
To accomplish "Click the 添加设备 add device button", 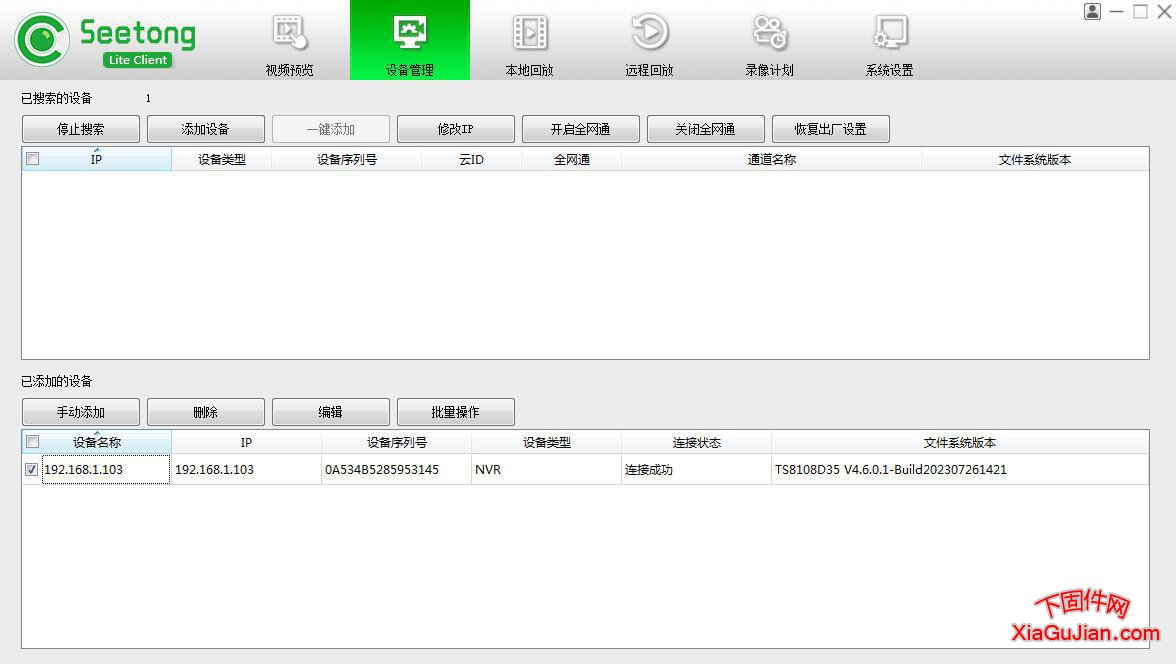I will coord(206,129).
